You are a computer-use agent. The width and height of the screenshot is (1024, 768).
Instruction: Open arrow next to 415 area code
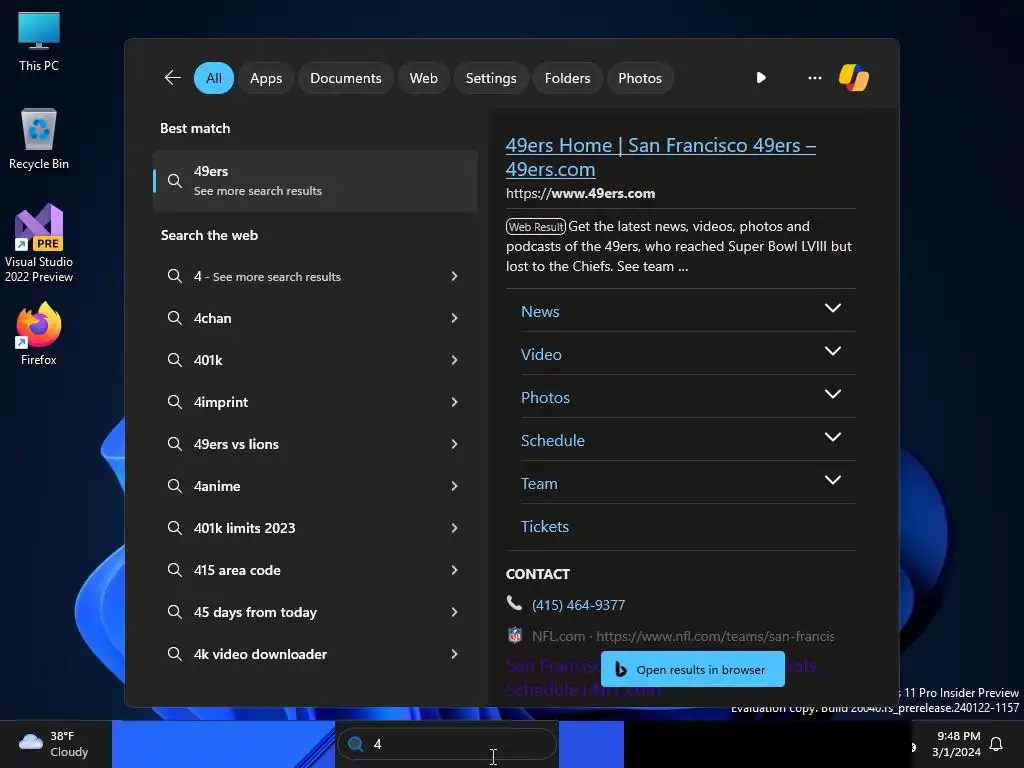coord(455,570)
